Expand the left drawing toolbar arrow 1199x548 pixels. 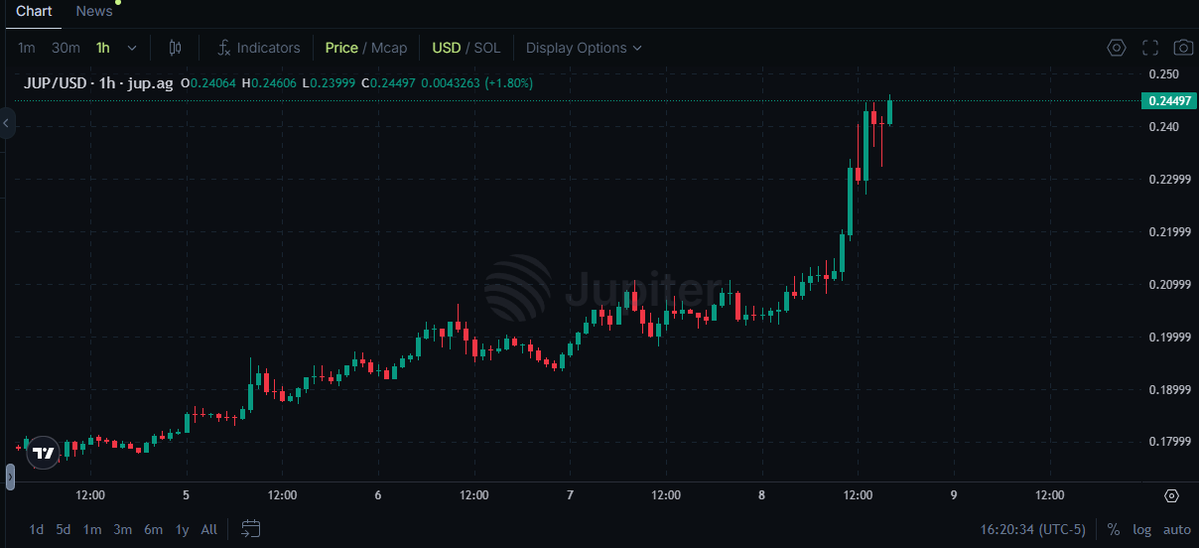[x=7, y=123]
